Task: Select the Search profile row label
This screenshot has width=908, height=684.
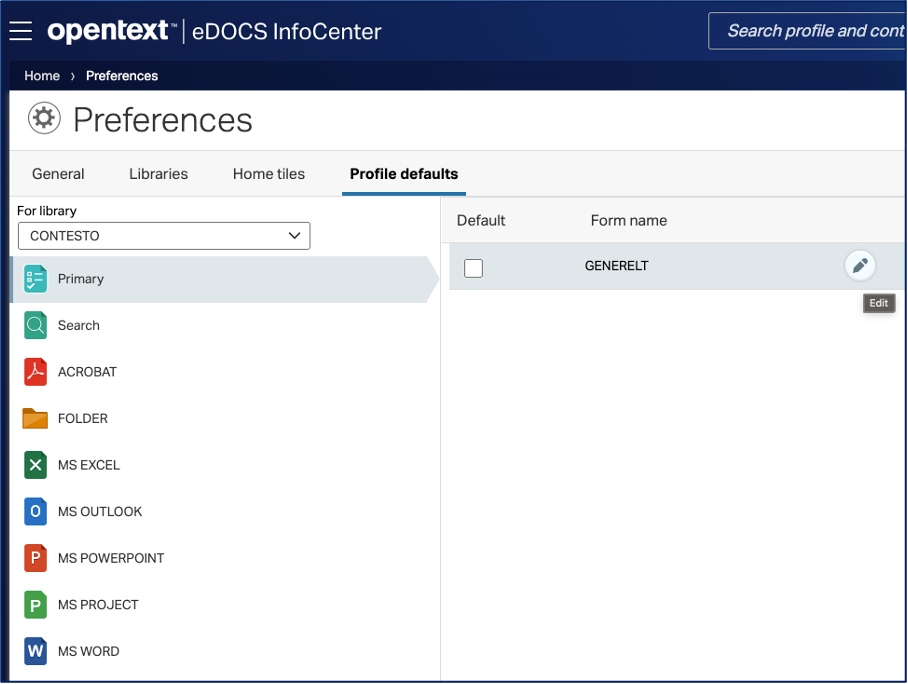Action: click(79, 325)
